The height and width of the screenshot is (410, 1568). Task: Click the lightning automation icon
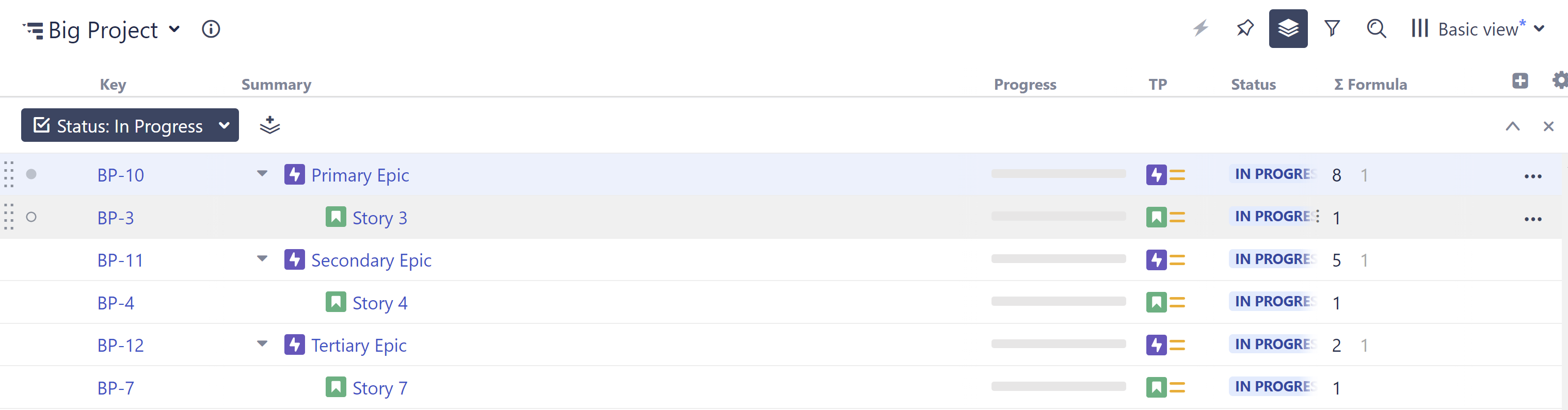[1201, 28]
